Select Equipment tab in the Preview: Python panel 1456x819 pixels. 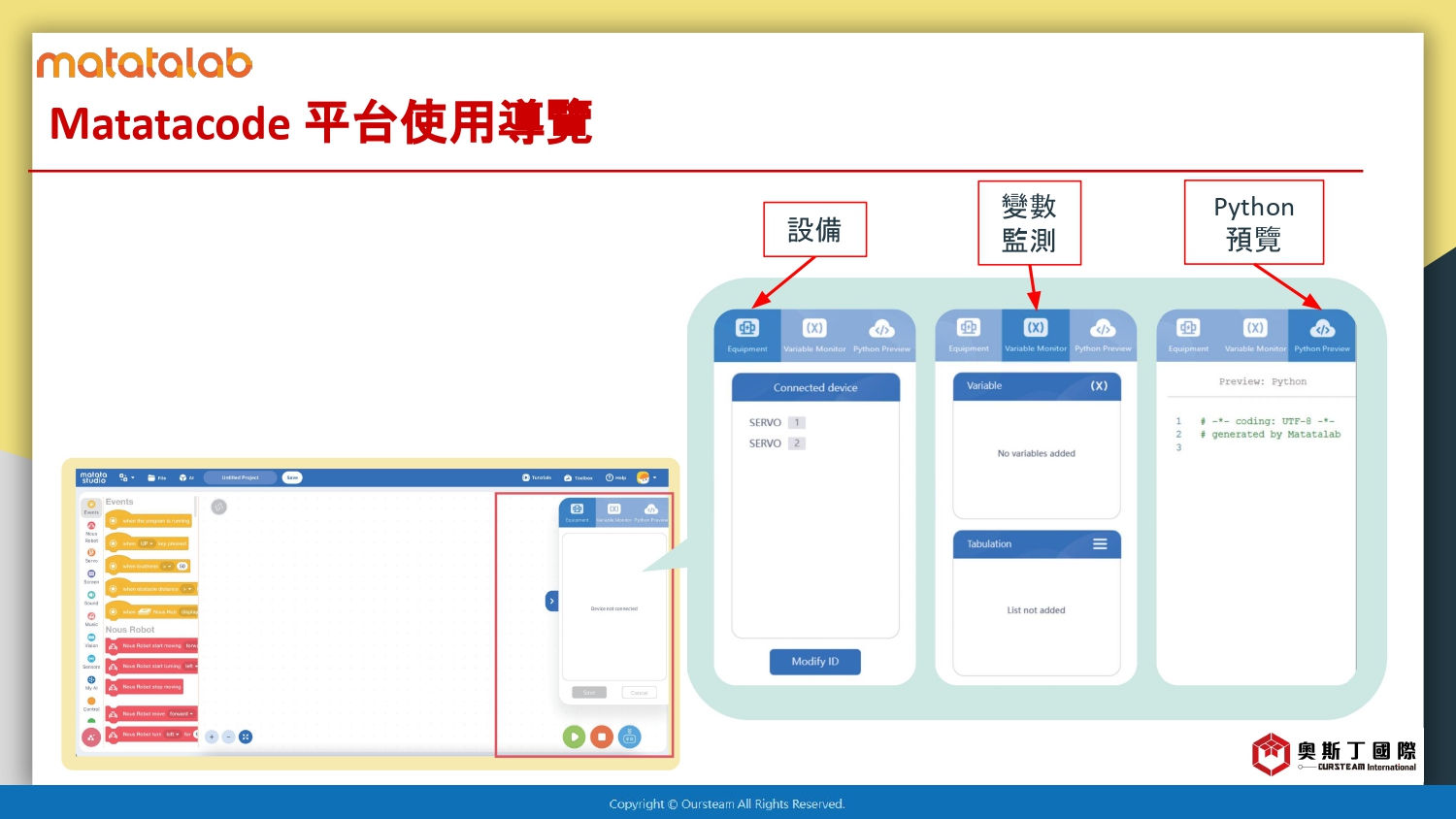pos(1189,335)
